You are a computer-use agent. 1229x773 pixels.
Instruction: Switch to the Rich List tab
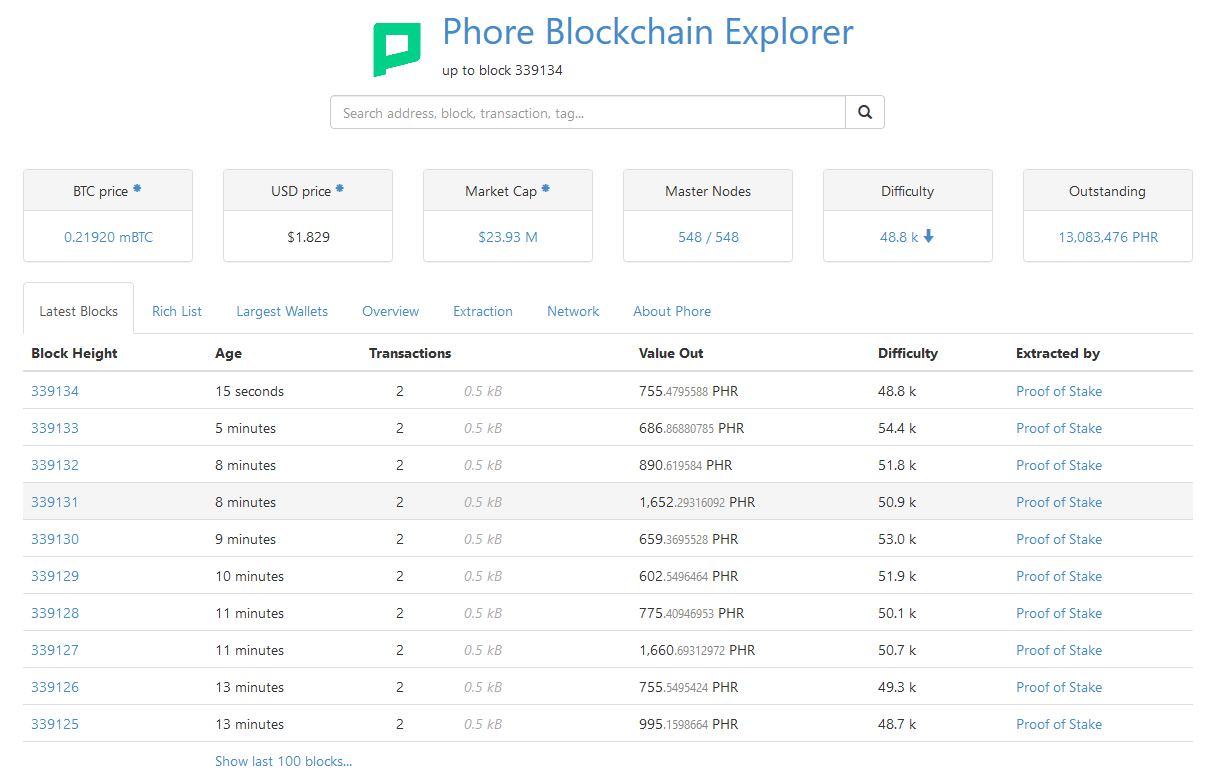pyautogui.click(x=177, y=311)
